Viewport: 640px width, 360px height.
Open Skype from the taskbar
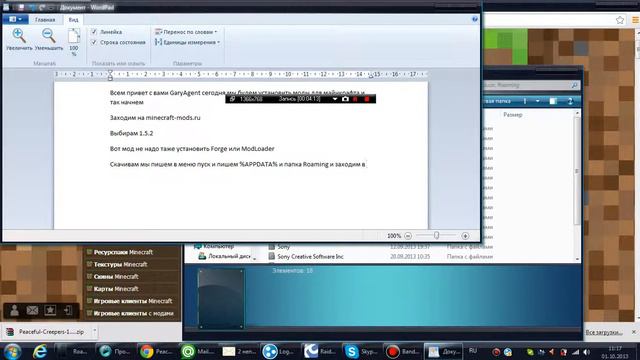[x=361, y=351]
